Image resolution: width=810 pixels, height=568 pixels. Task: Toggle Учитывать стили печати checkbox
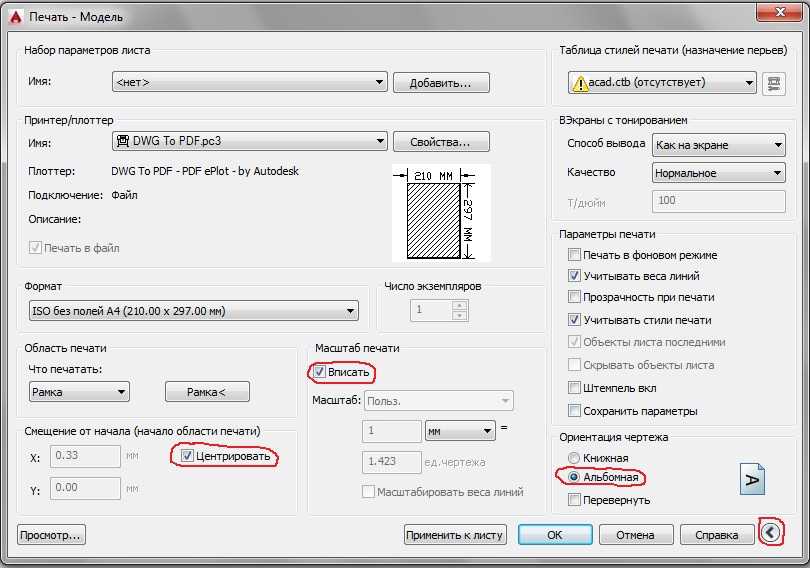click(x=574, y=320)
